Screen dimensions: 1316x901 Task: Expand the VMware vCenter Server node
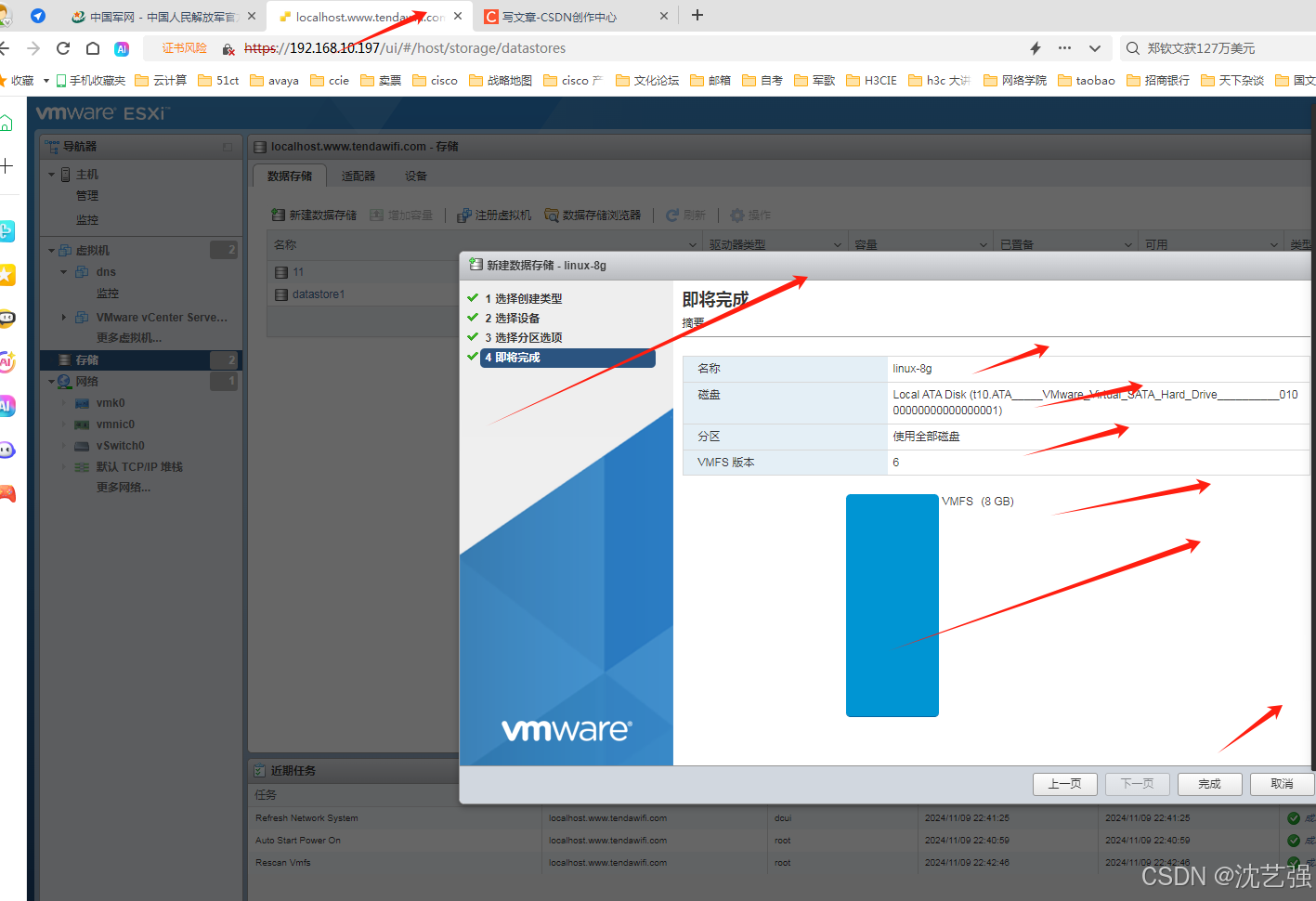pos(64,318)
